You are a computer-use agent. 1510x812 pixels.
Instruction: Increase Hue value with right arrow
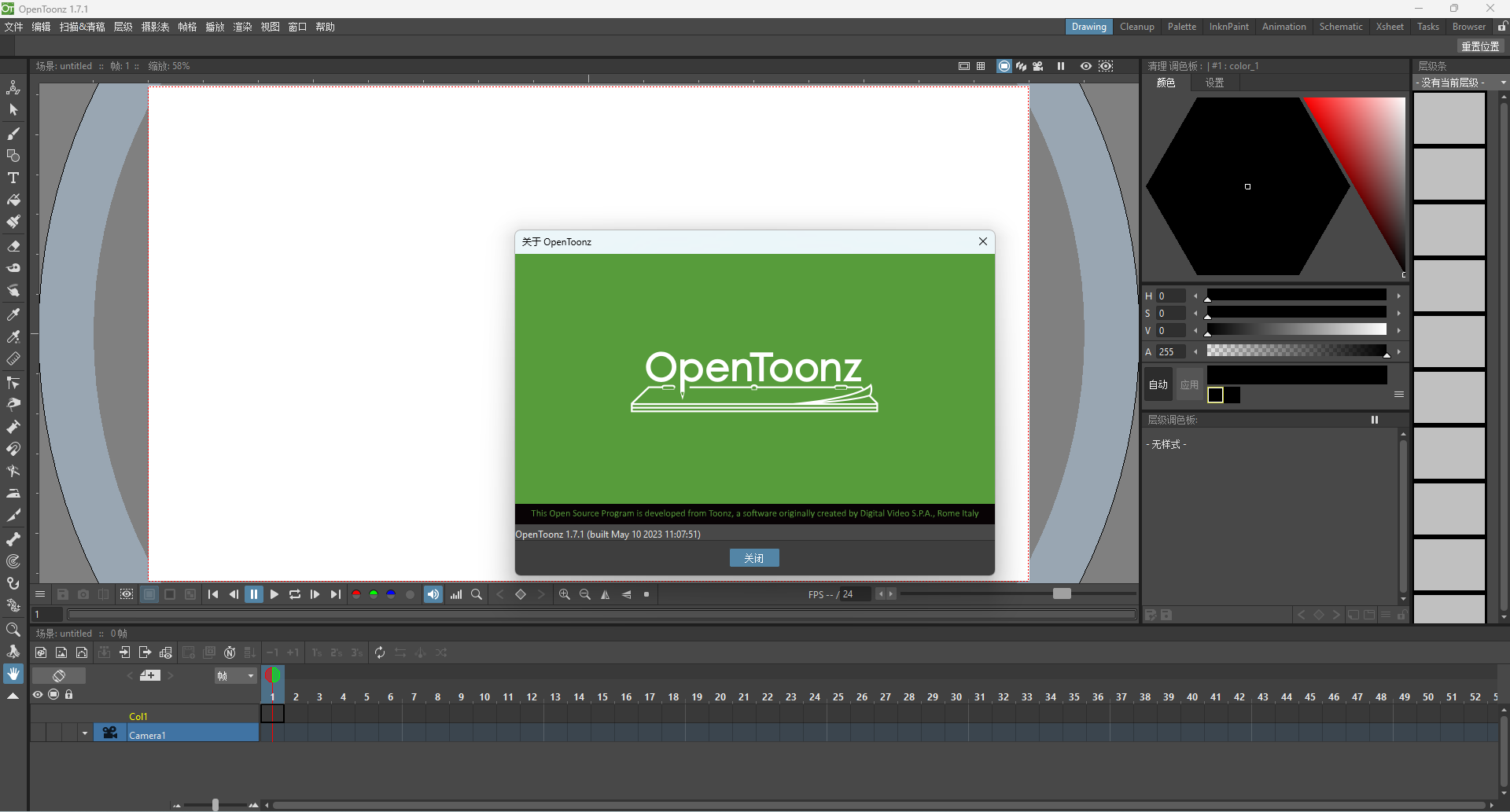pos(1399,296)
